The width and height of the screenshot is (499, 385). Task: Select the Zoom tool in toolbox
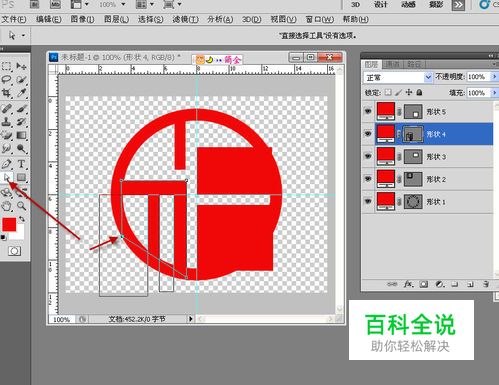coord(21,206)
